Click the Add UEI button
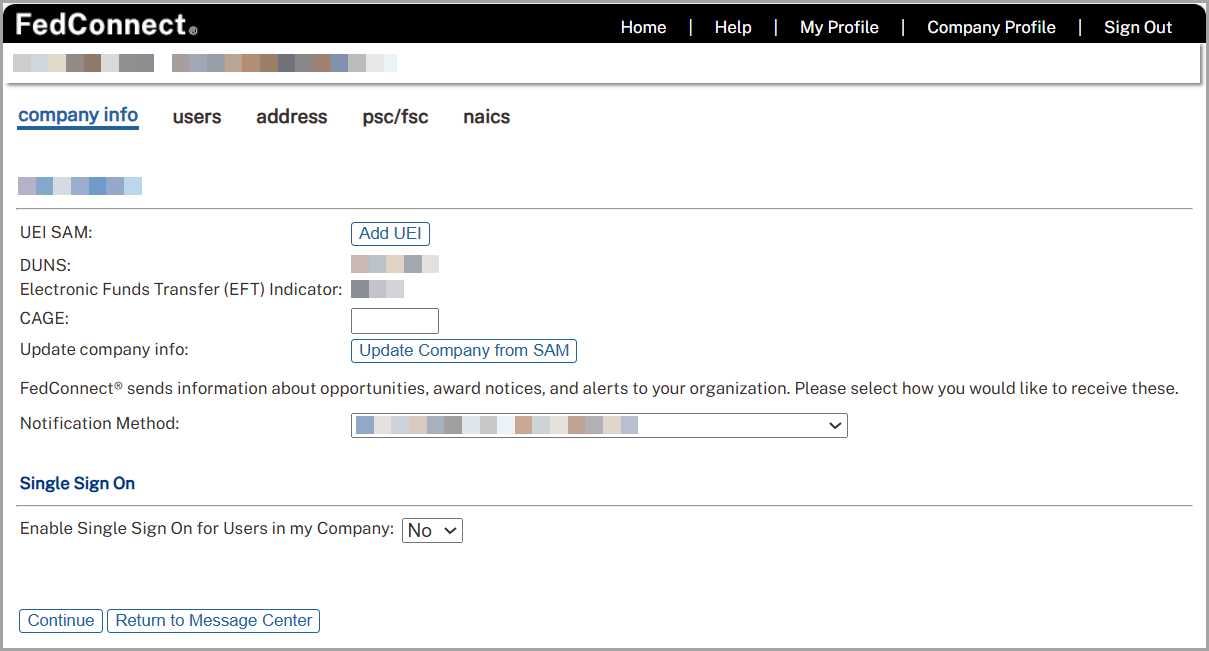 click(x=390, y=233)
